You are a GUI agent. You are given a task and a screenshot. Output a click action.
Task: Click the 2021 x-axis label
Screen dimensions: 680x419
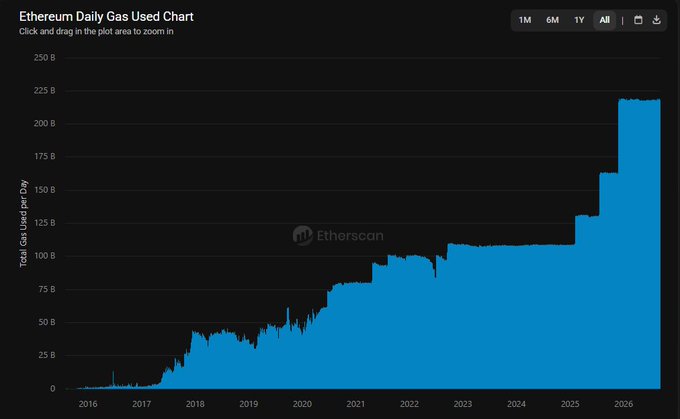coord(356,404)
